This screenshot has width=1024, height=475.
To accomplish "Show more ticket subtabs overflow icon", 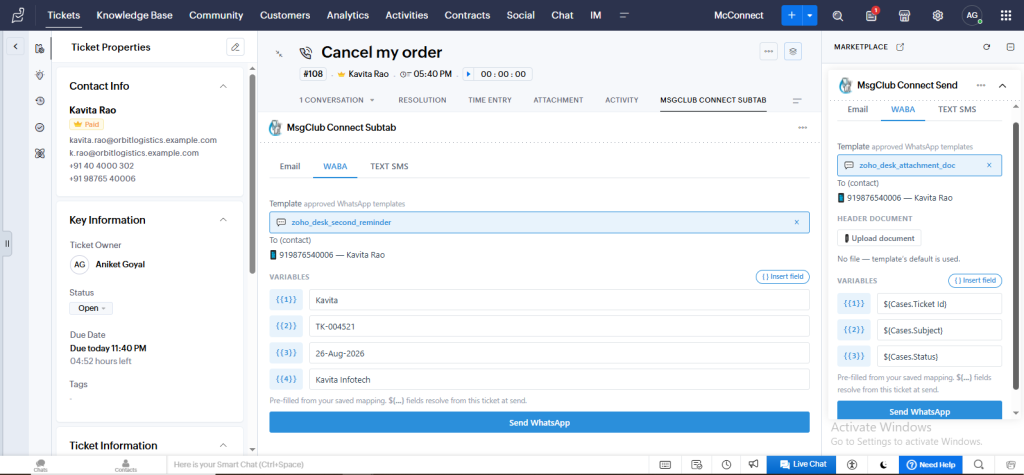I will point(797,101).
